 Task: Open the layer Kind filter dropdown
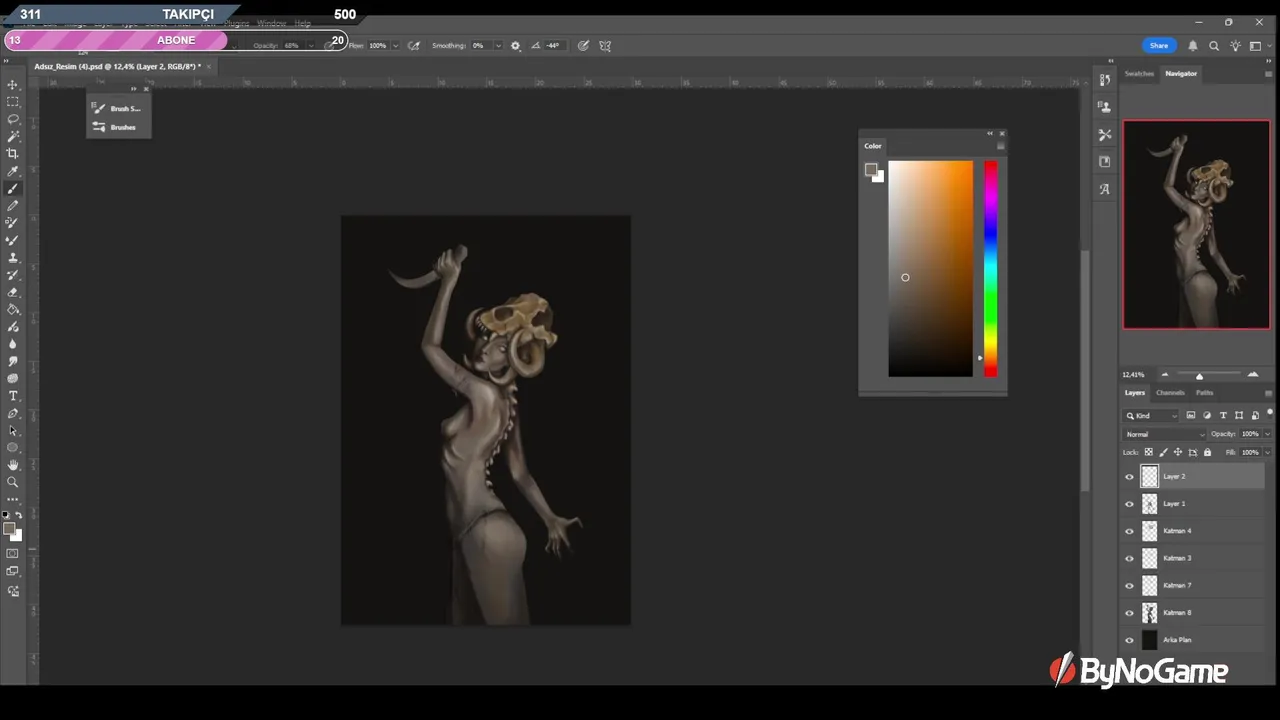(x=1152, y=415)
